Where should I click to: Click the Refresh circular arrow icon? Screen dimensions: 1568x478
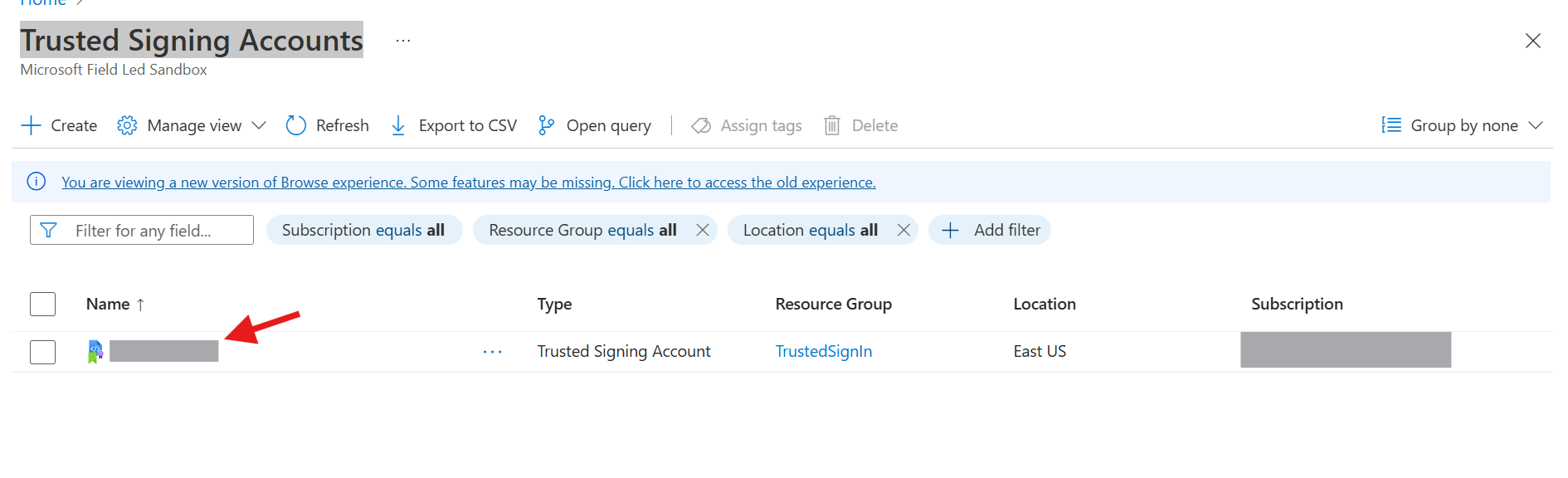(x=296, y=125)
